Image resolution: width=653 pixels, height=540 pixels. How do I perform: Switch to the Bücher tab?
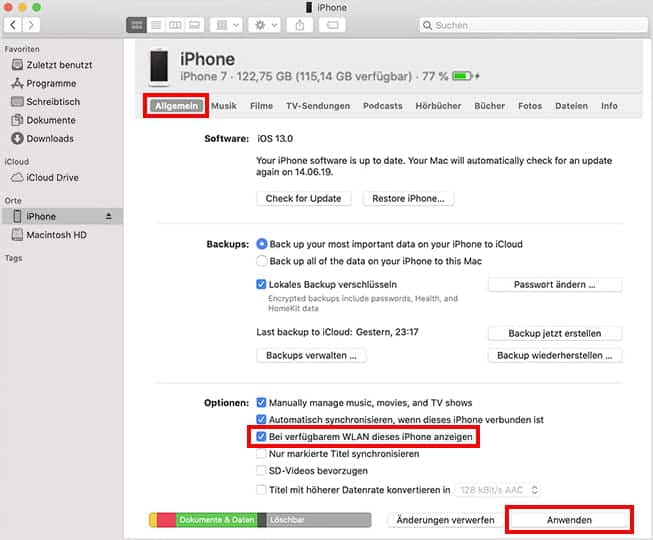(490, 106)
